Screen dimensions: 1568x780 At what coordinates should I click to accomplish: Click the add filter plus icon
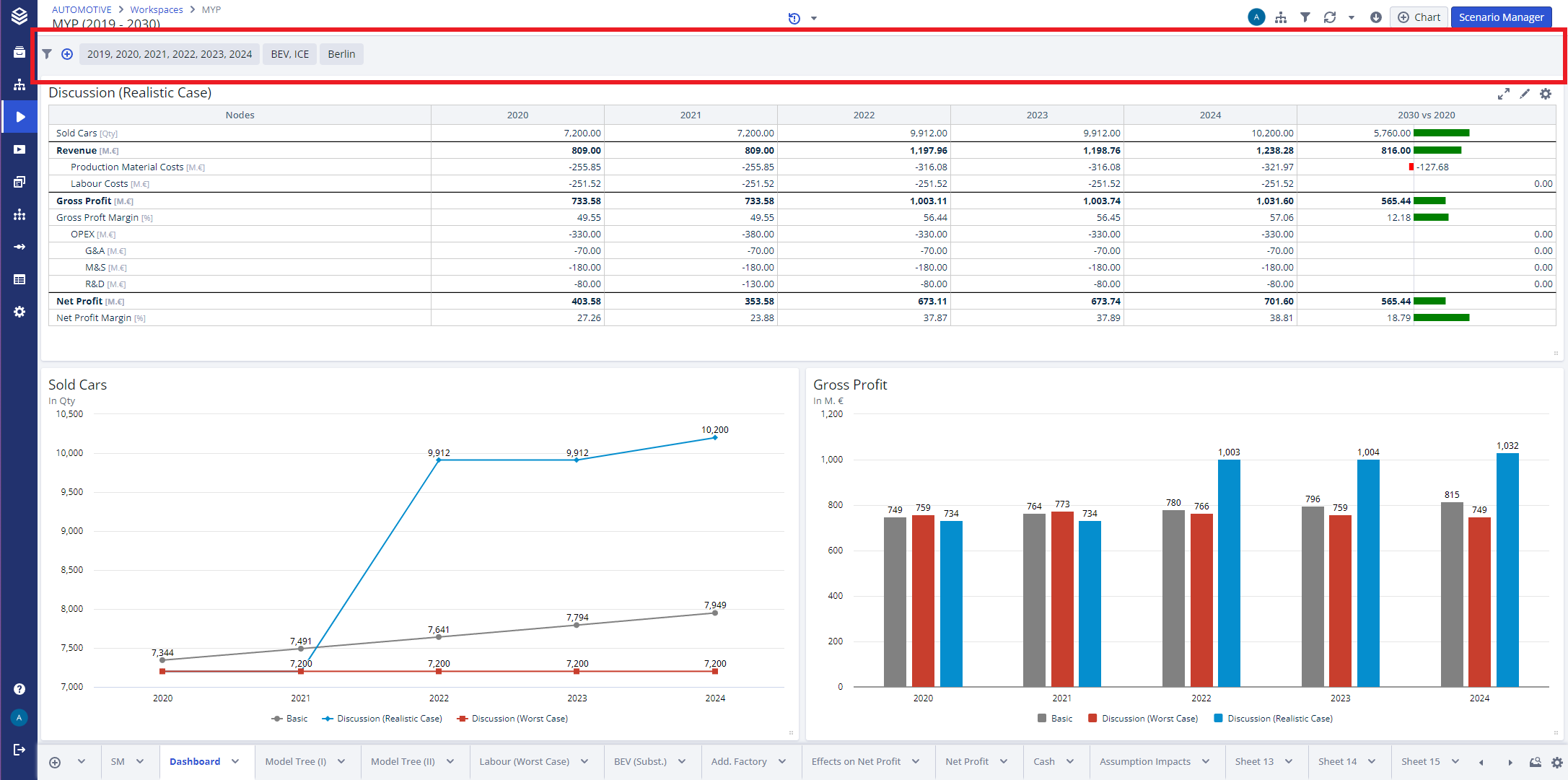pos(67,54)
